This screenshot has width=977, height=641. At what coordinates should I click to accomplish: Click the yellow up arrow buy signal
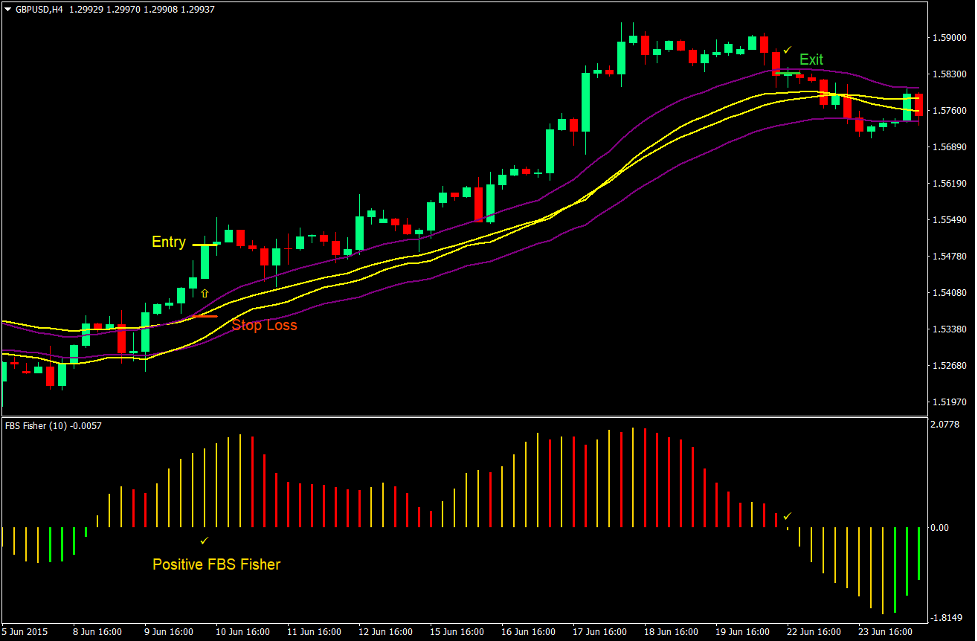coord(205,293)
